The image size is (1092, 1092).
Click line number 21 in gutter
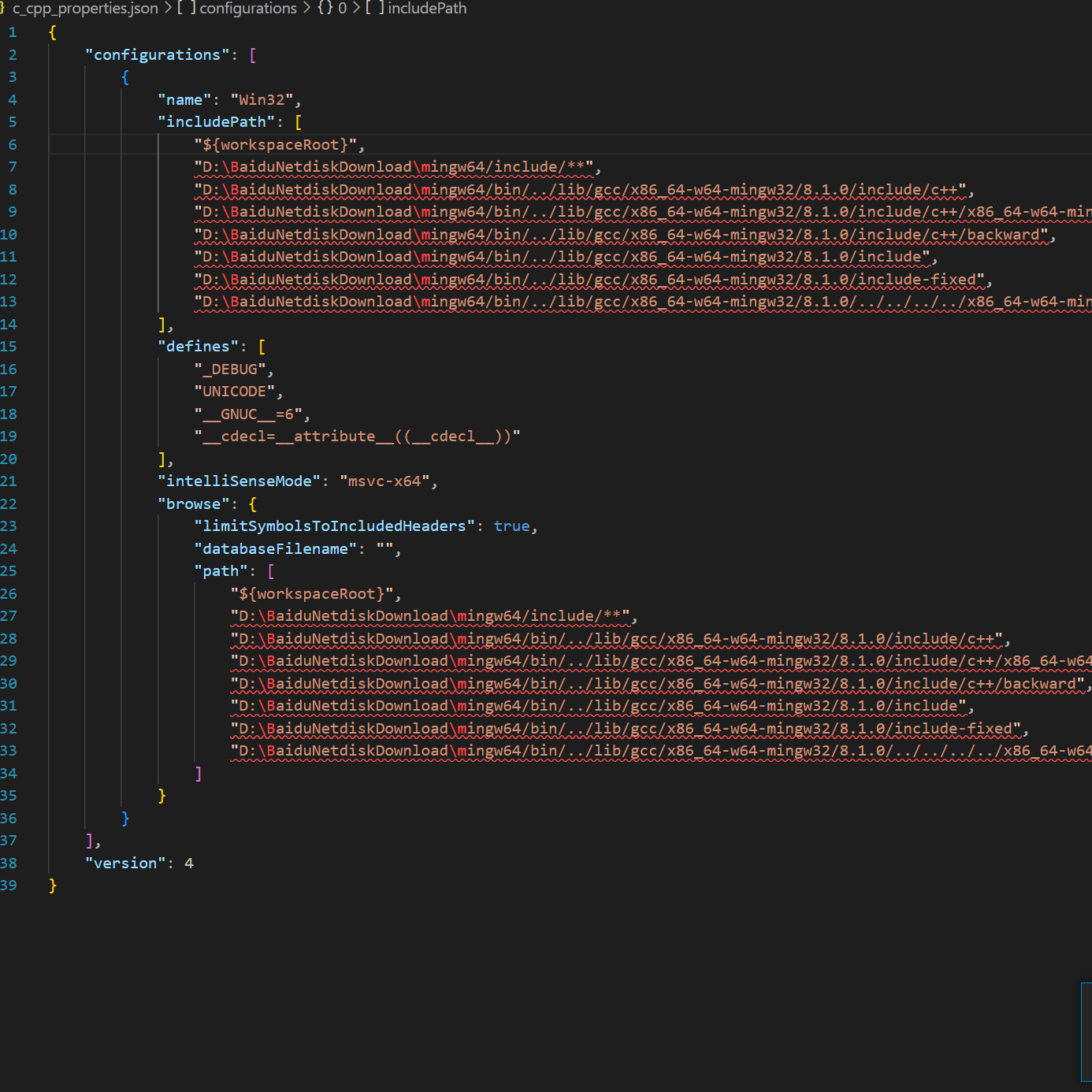tap(9, 481)
